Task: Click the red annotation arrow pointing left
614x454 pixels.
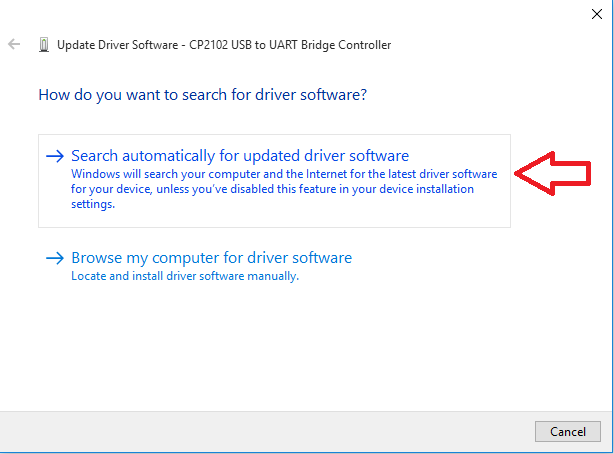Action: 561,174
